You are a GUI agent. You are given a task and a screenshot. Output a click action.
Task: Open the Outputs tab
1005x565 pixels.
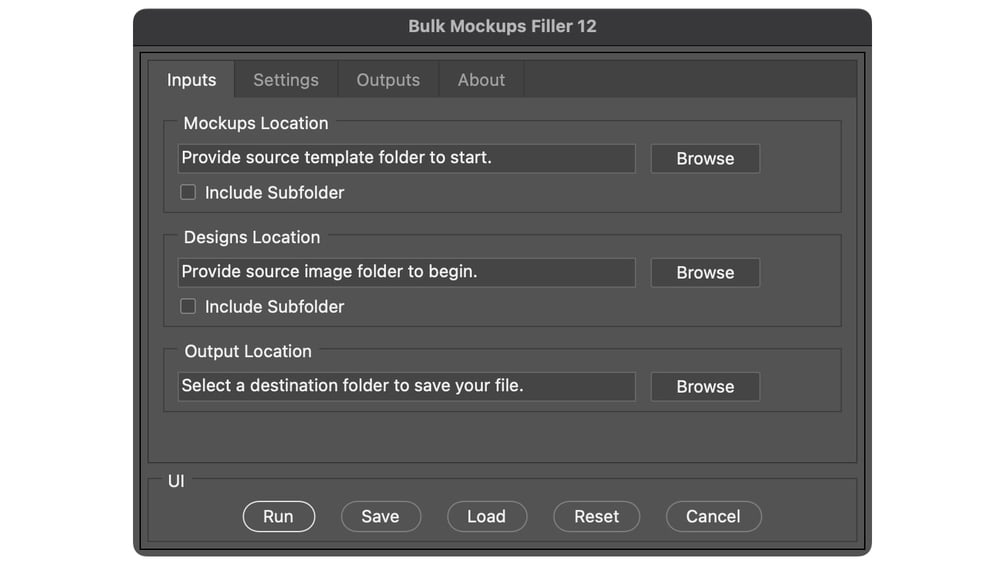388,80
